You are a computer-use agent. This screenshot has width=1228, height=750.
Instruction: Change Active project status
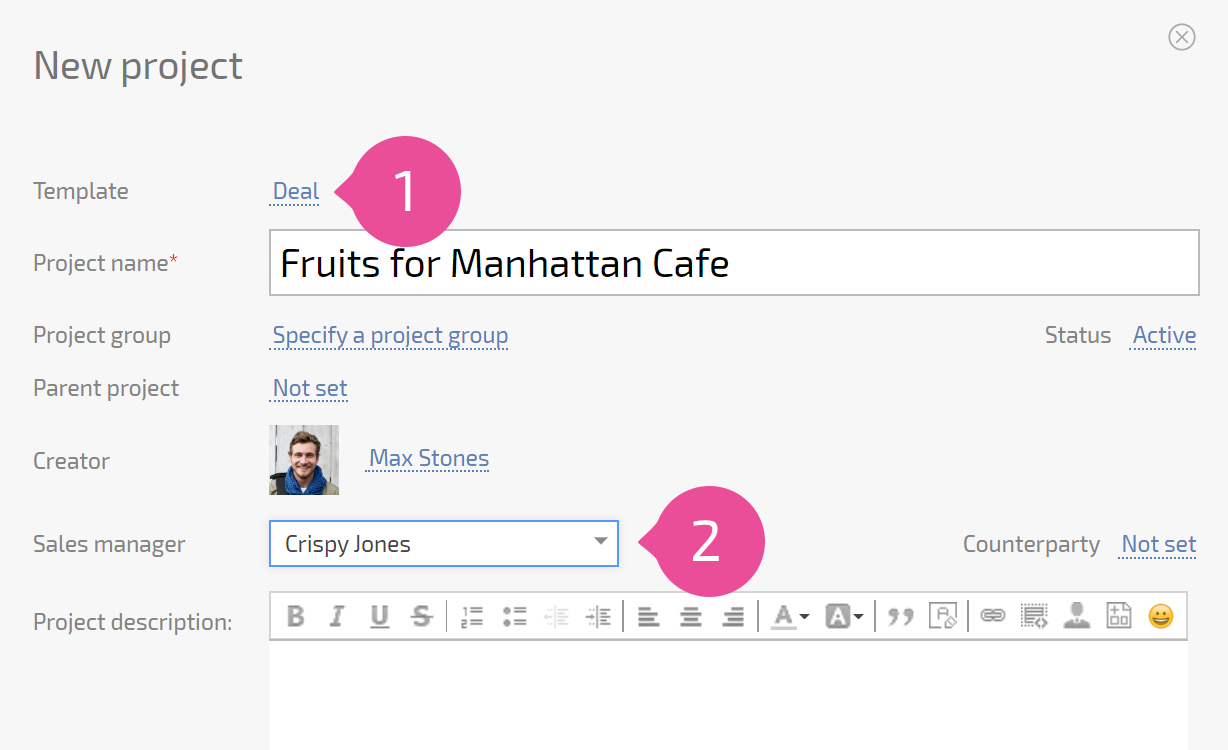tap(1164, 335)
